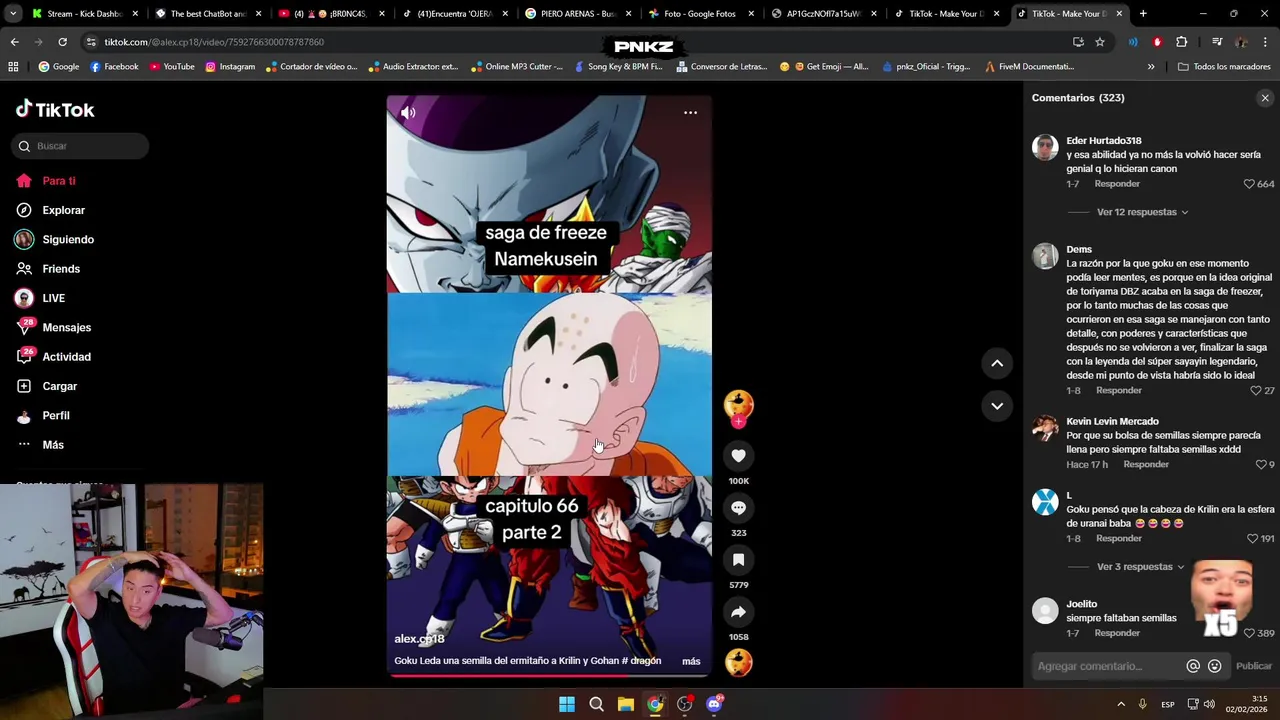
Task: Open the TikTok logo home link
Action: 56,109
